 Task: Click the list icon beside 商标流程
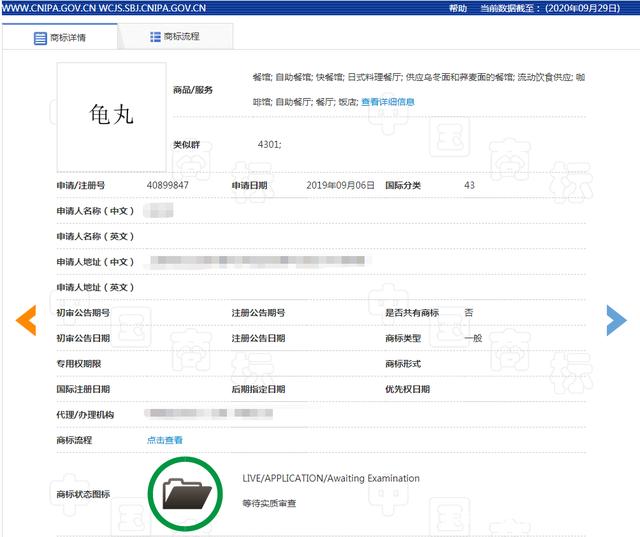tap(155, 37)
